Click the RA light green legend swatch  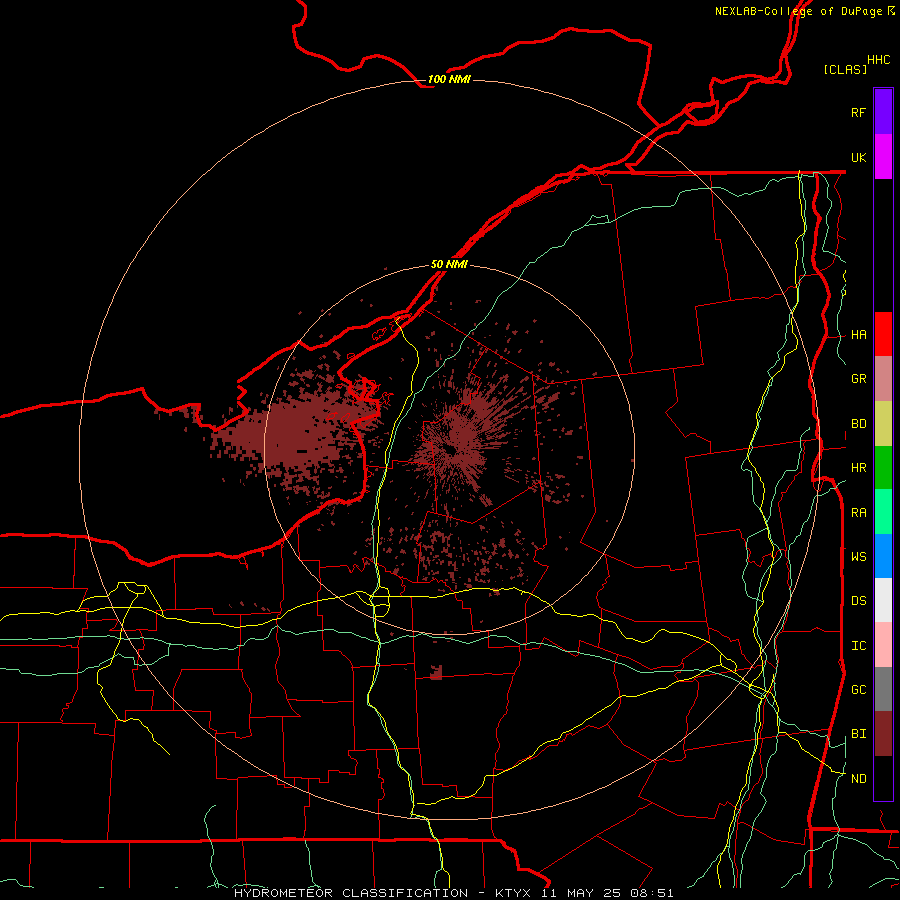(883, 512)
